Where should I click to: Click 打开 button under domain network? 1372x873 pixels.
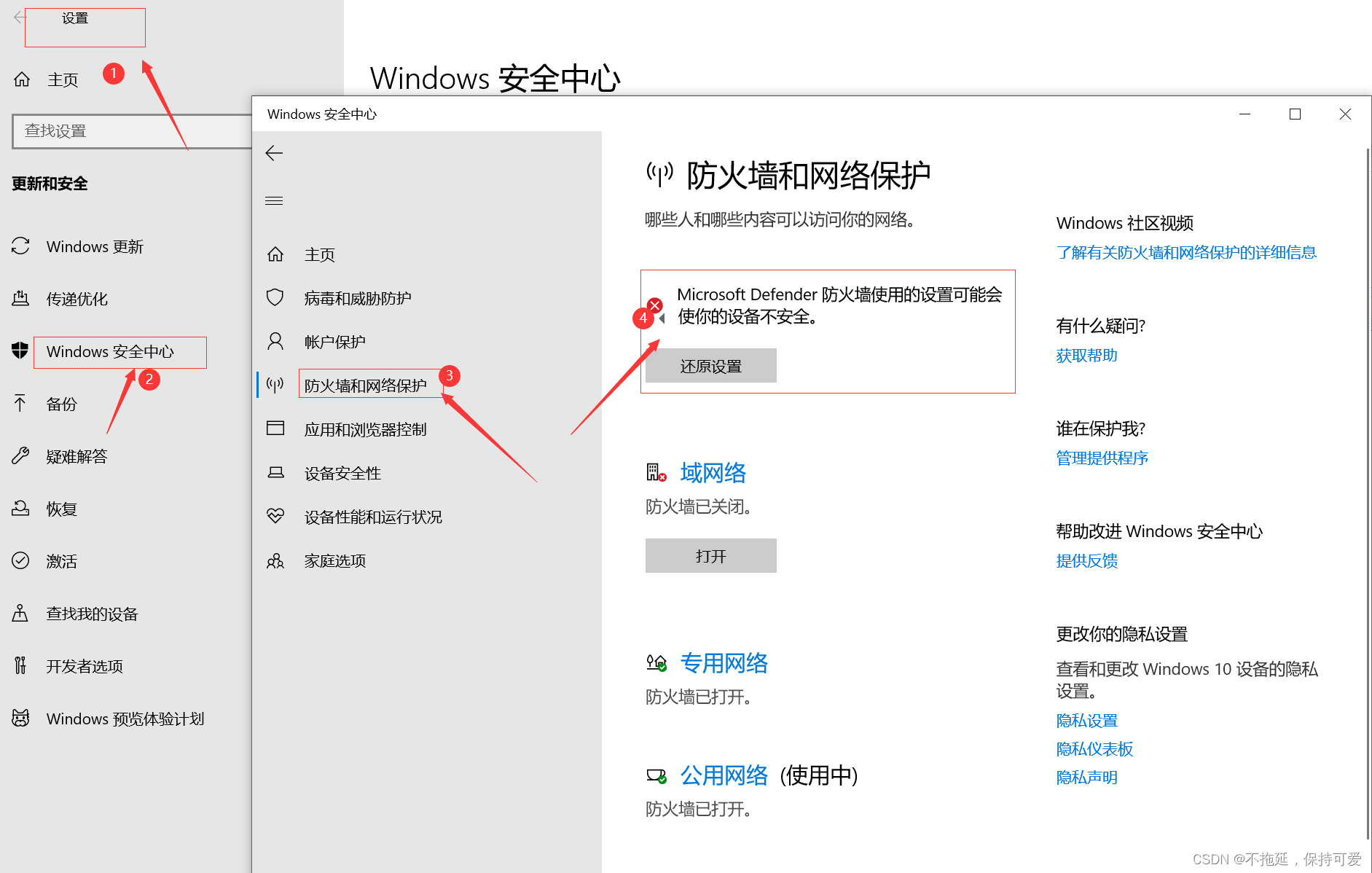pos(711,556)
